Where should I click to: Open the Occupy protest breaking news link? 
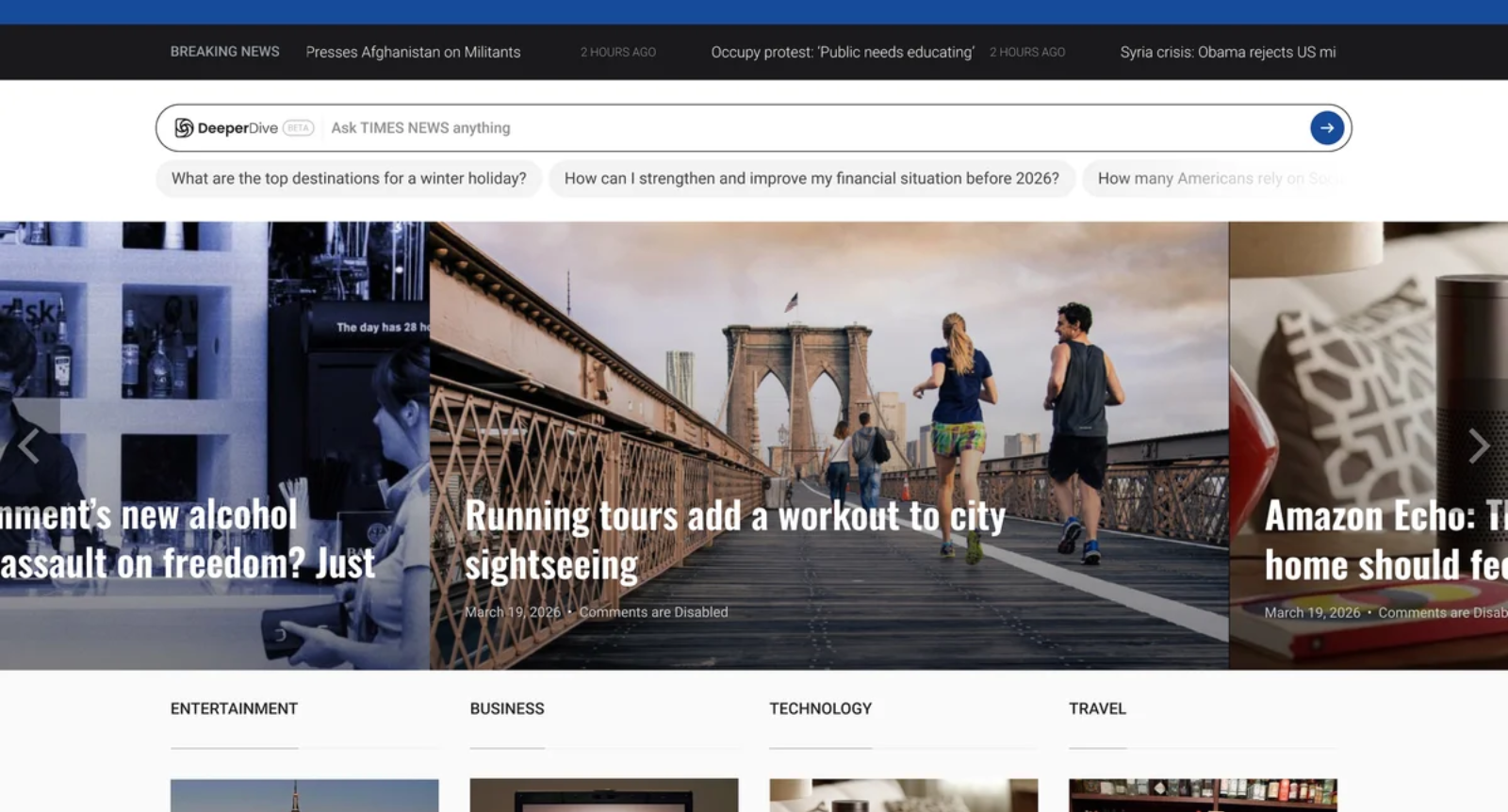pos(842,53)
